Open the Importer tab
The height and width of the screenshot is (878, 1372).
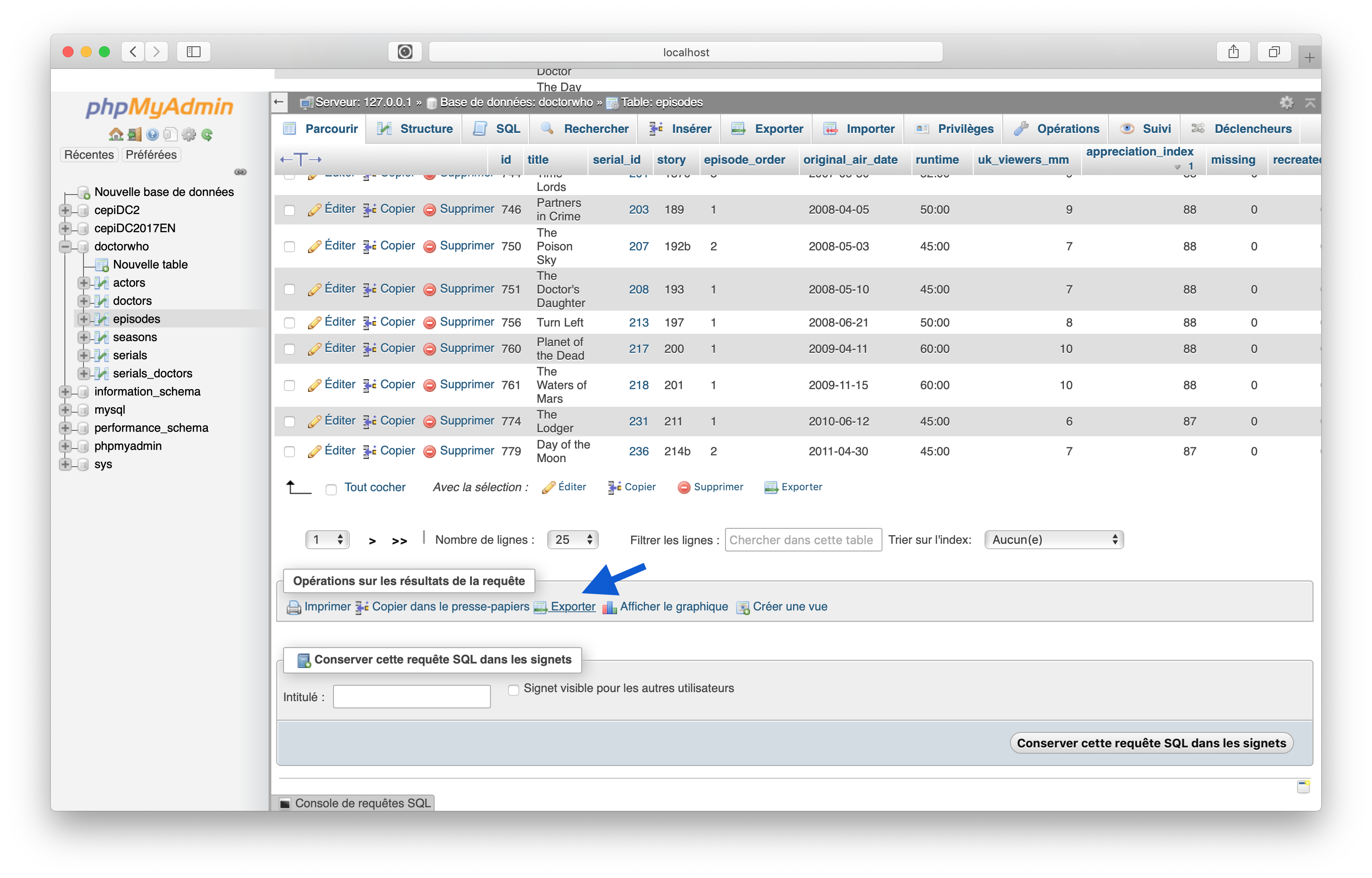[x=859, y=129]
